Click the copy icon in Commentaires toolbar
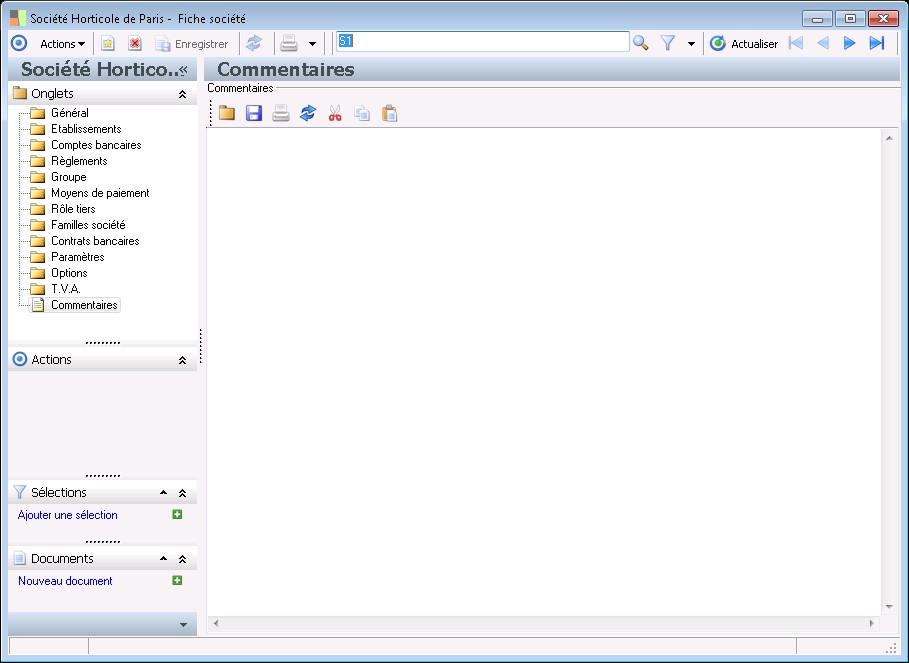This screenshot has height=663, width=909. [362, 113]
